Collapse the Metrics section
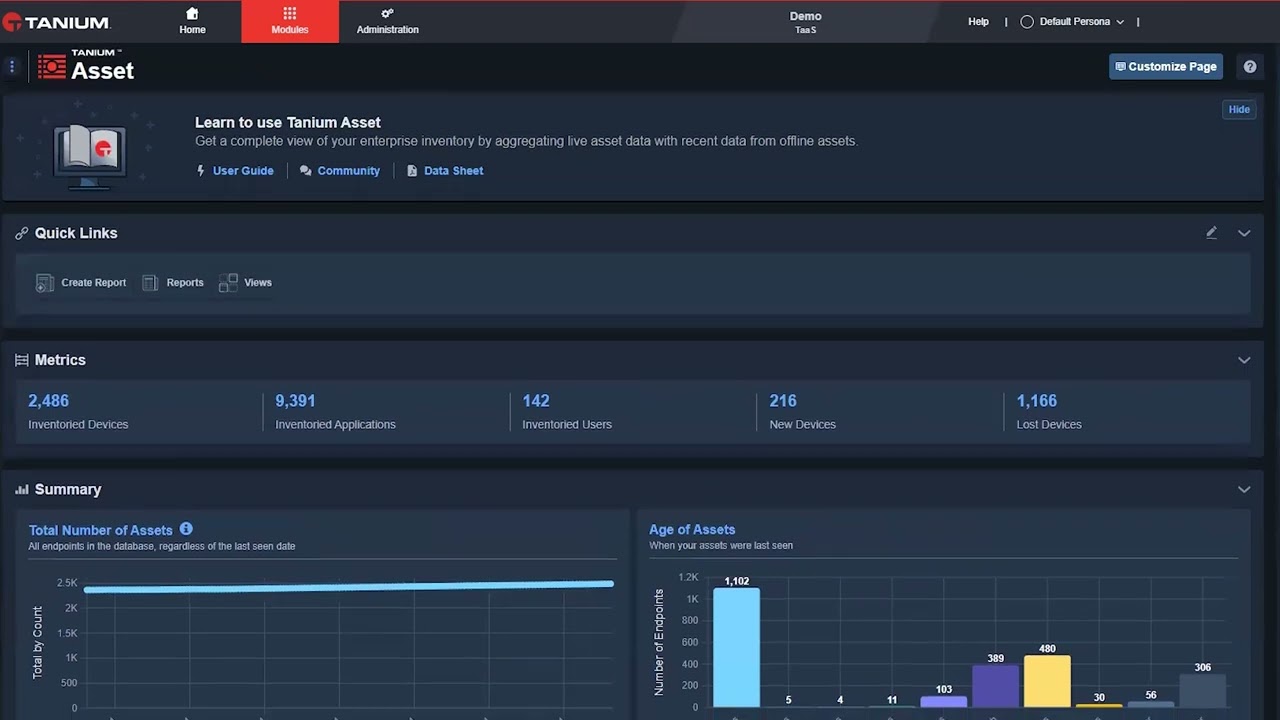 tap(1244, 360)
